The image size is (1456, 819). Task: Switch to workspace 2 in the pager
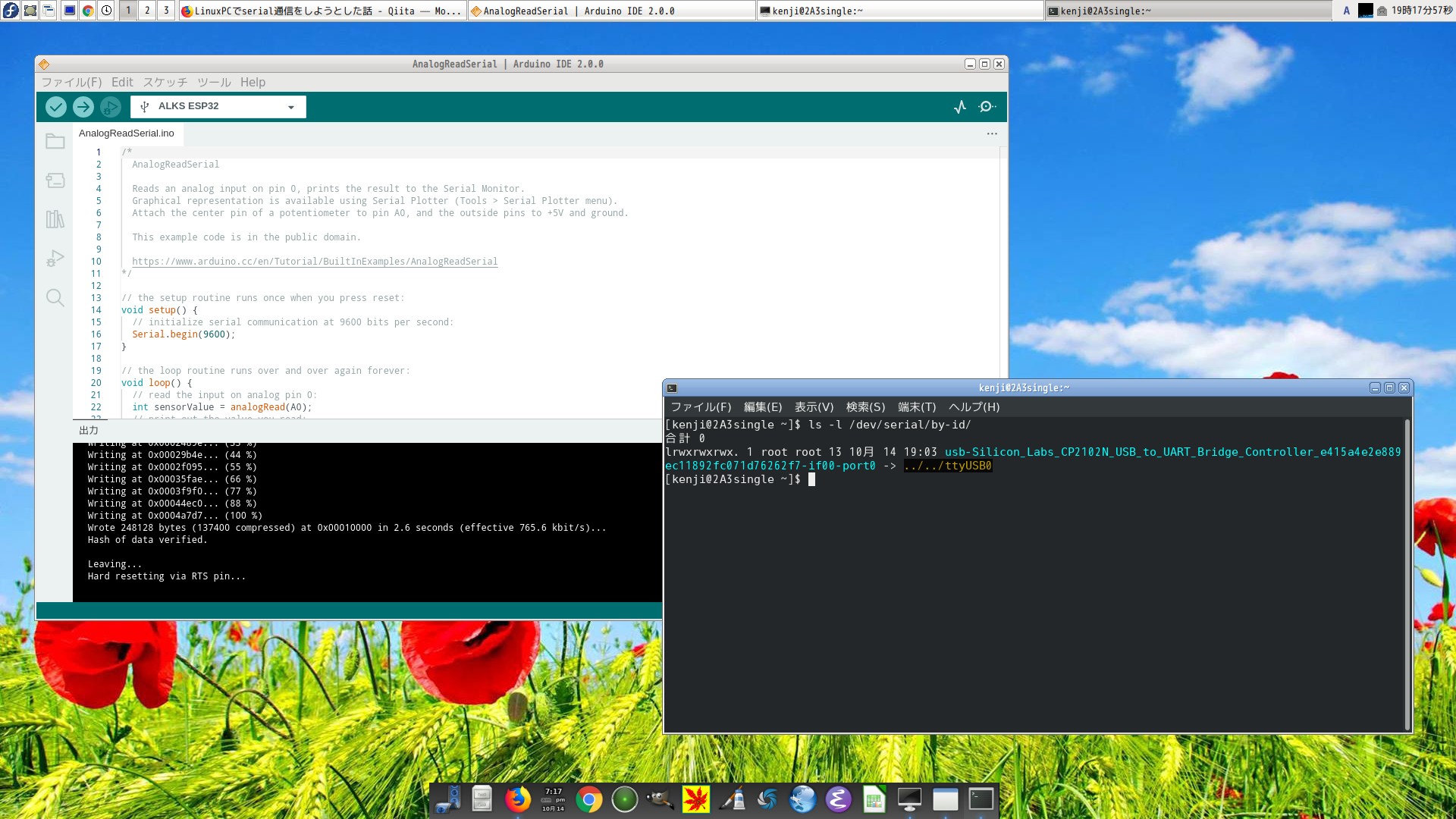tap(147, 11)
